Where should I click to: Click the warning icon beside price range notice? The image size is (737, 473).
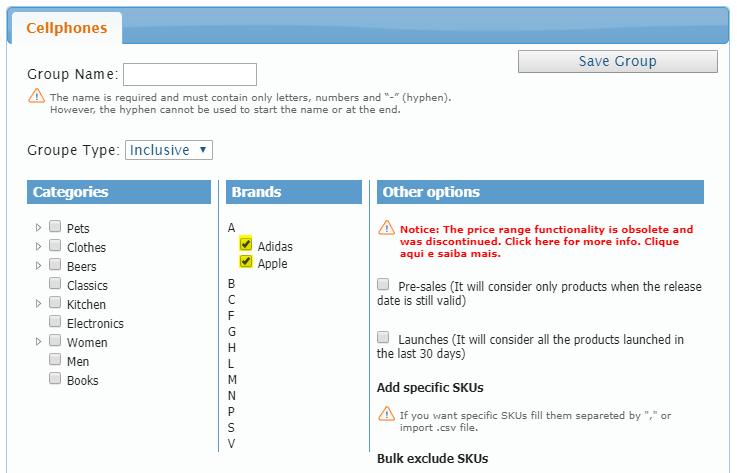click(x=386, y=228)
